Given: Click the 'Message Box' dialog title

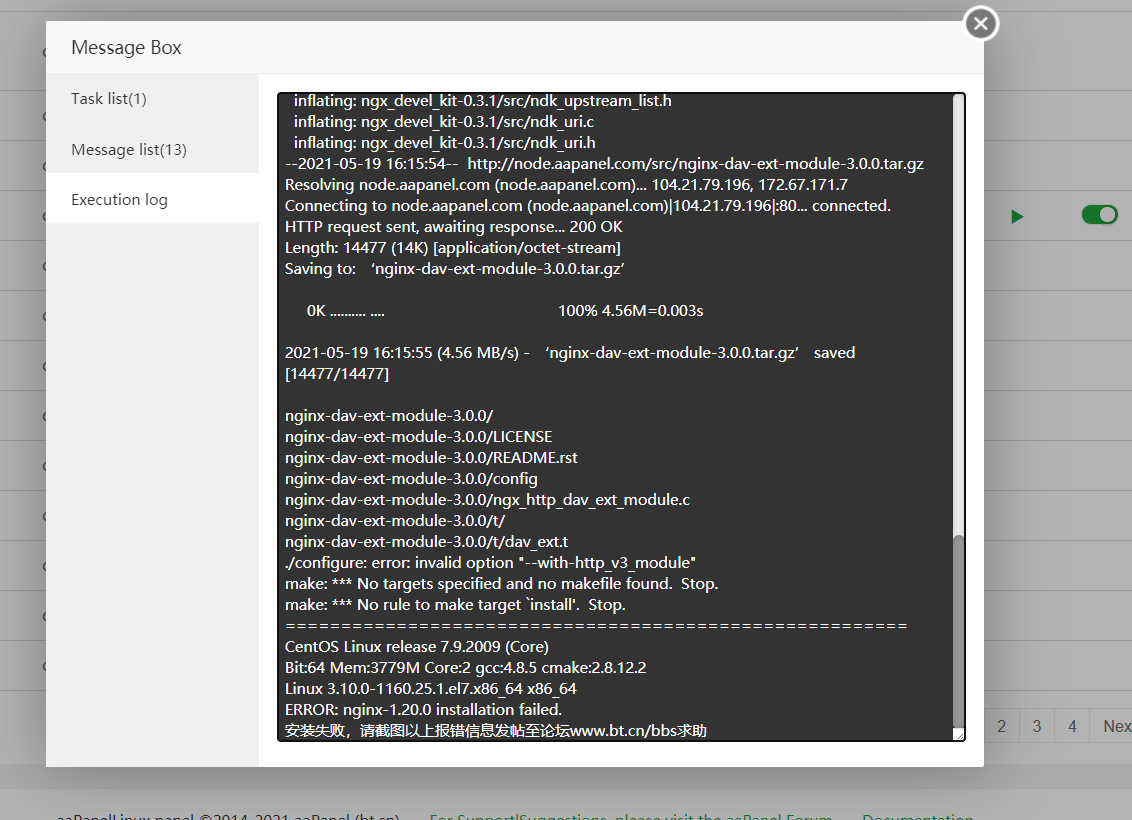Looking at the screenshot, I should click(126, 48).
